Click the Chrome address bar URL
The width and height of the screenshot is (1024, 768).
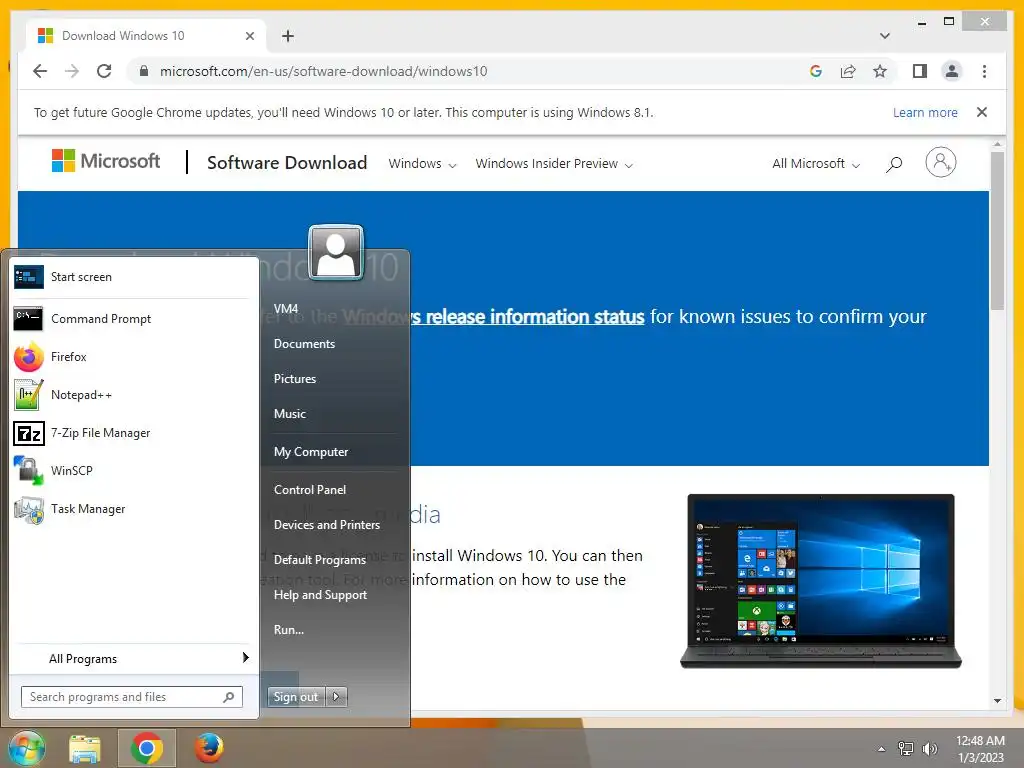pyautogui.click(x=323, y=71)
